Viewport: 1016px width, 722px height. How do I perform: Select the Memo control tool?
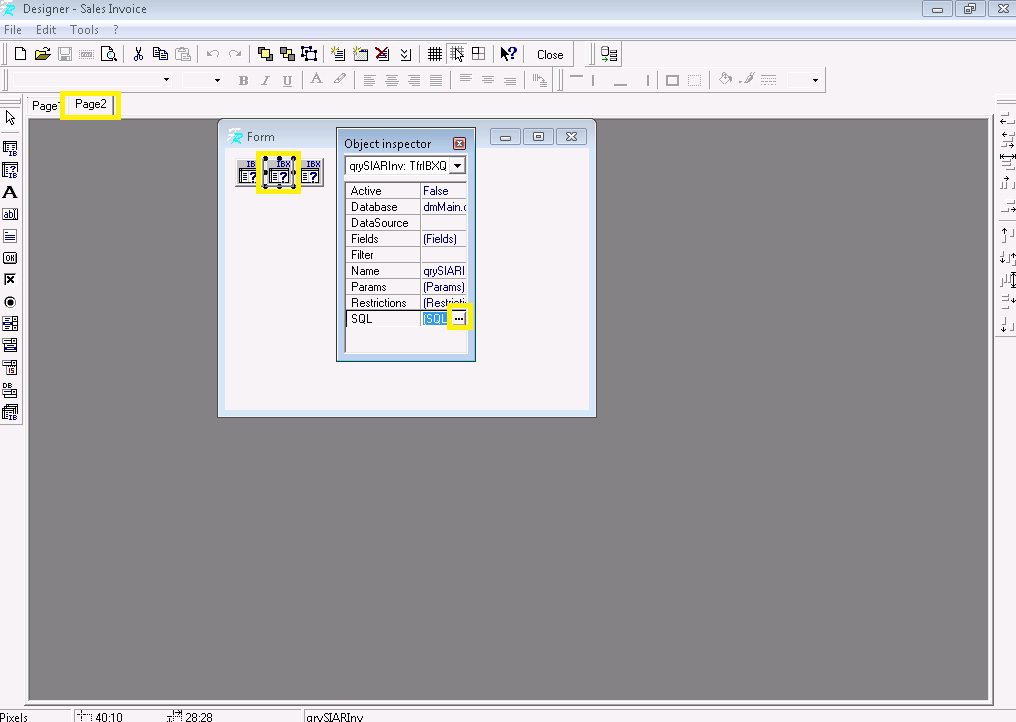(x=10, y=237)
